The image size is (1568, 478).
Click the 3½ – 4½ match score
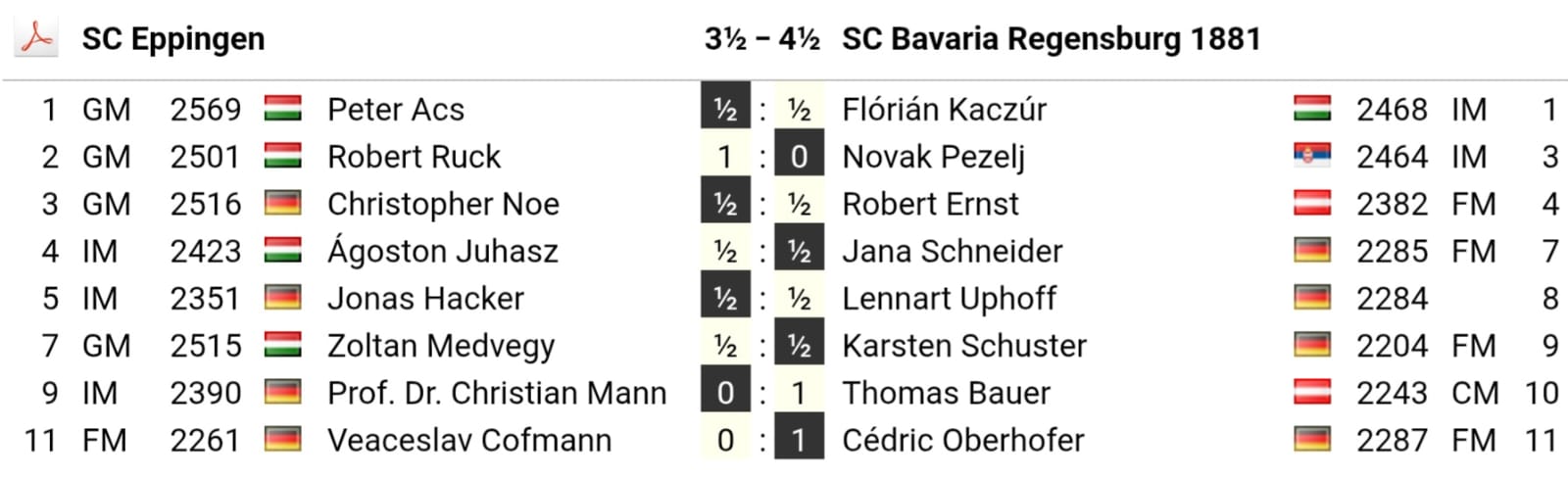click(761, 39)
